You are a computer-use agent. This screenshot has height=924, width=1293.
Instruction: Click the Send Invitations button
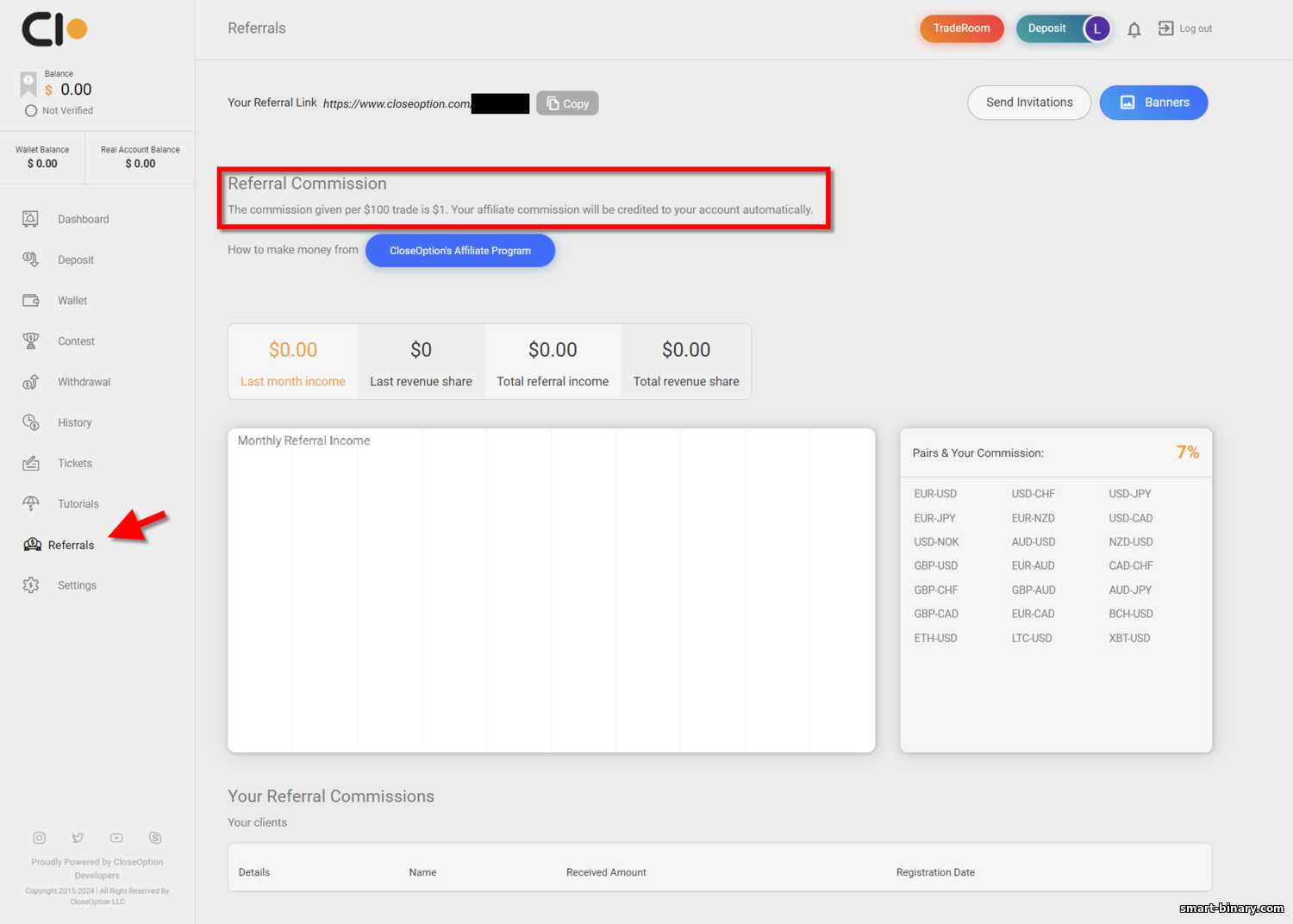click(1029, 103)
